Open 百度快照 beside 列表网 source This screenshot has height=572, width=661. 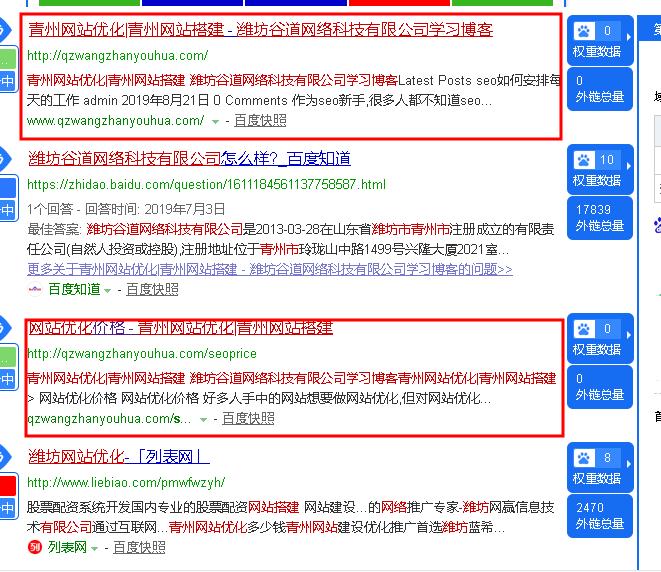(140, 548)
